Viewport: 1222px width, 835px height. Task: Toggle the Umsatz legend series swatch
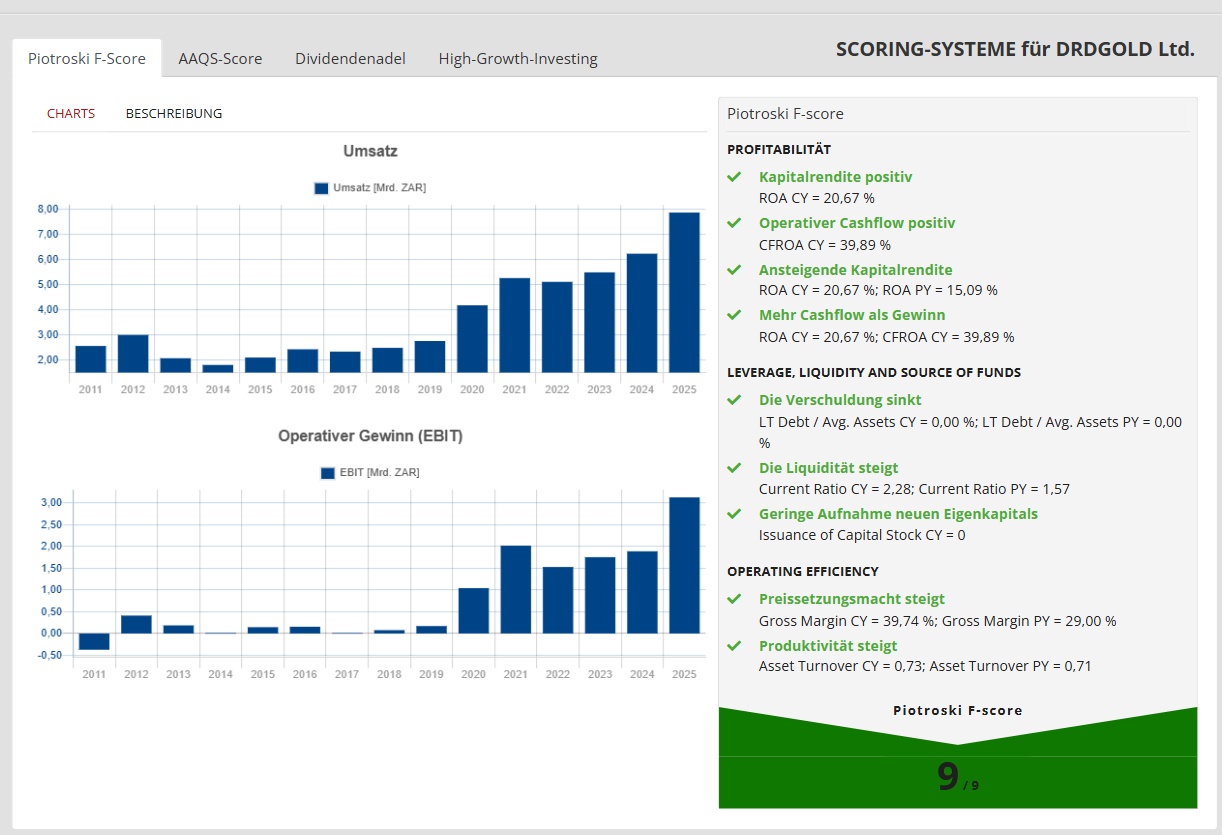coord(321,188)
